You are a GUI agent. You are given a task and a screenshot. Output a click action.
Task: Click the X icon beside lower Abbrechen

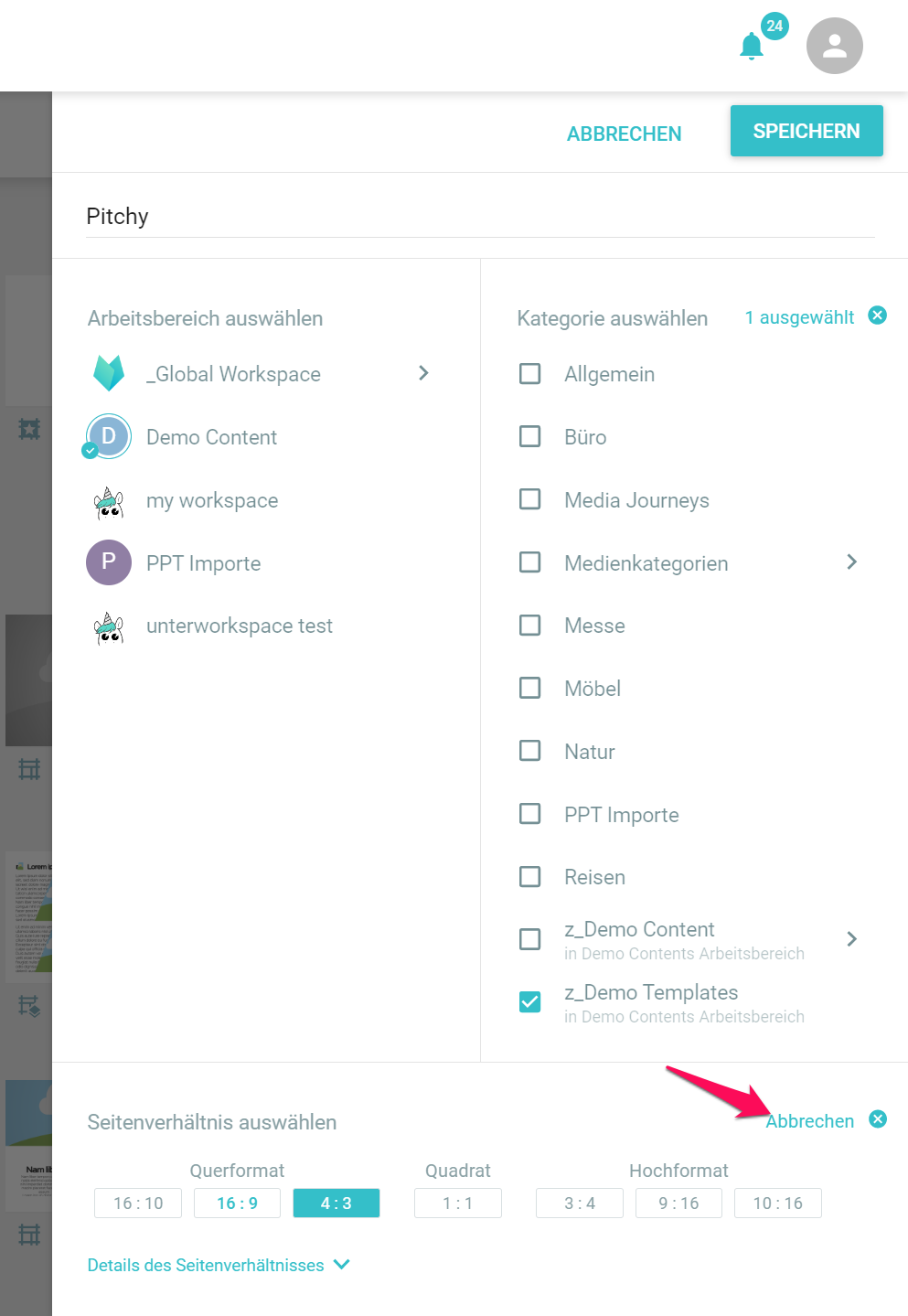878,1119
